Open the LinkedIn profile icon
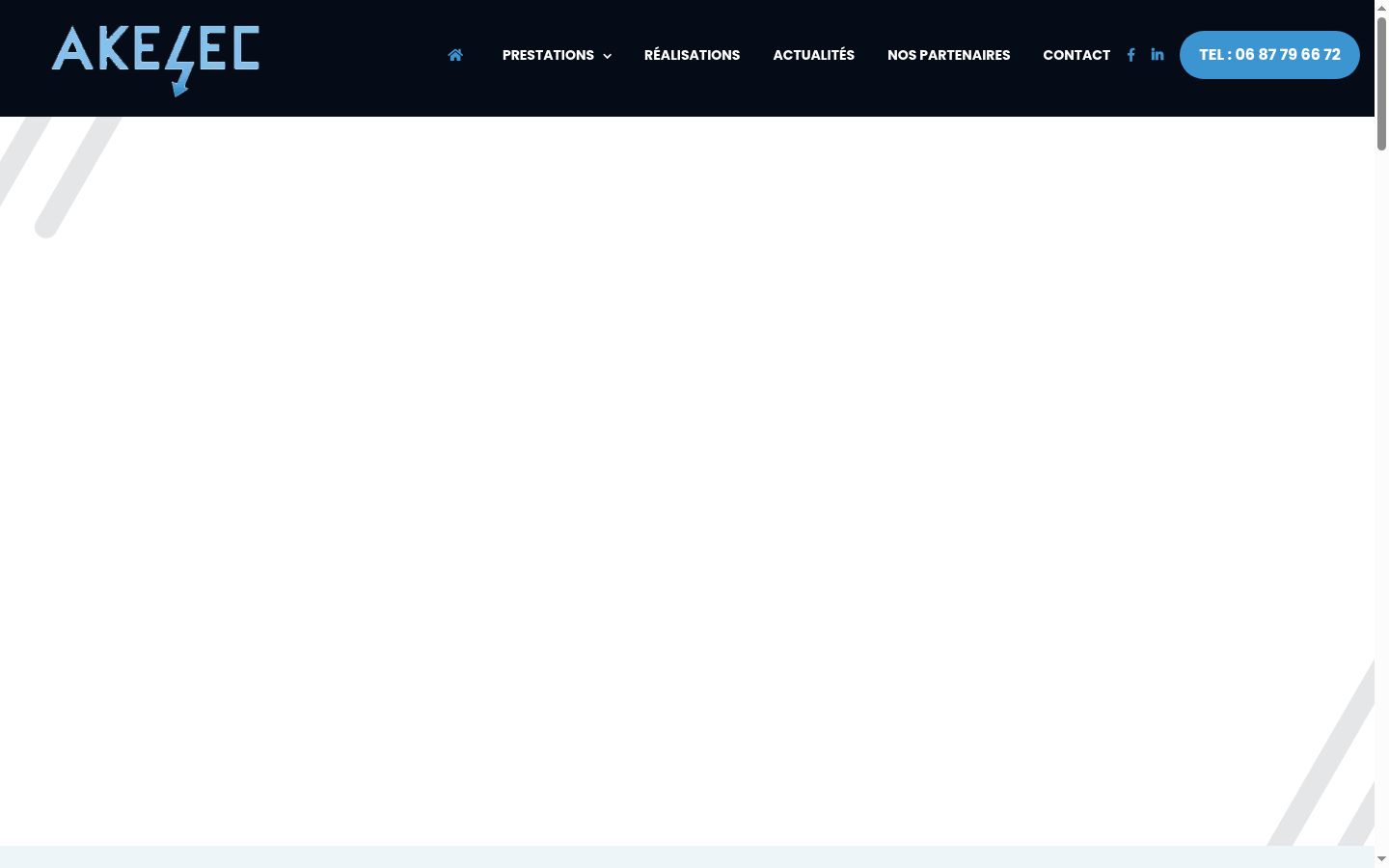 click(1157, 55)
